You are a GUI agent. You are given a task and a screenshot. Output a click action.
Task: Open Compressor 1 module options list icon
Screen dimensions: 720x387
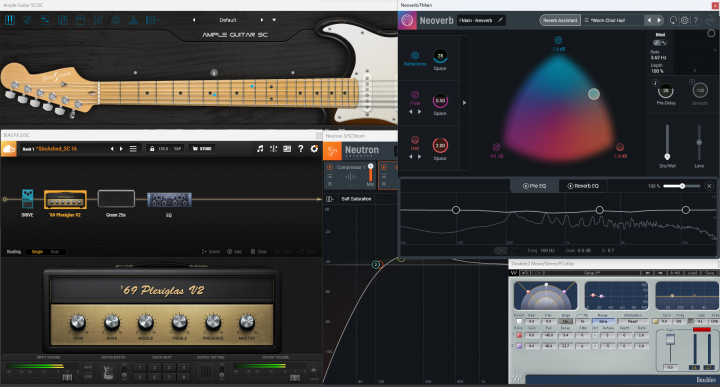[x=330, y=176]
